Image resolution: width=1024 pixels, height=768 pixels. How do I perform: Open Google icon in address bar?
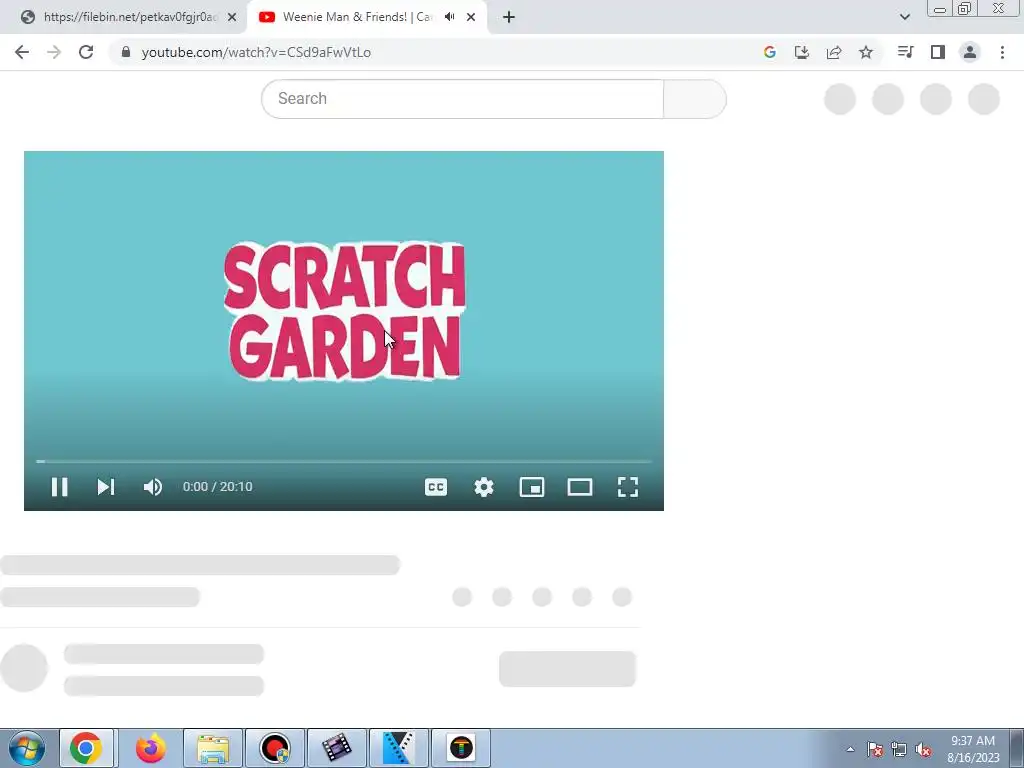pos(770,52)
